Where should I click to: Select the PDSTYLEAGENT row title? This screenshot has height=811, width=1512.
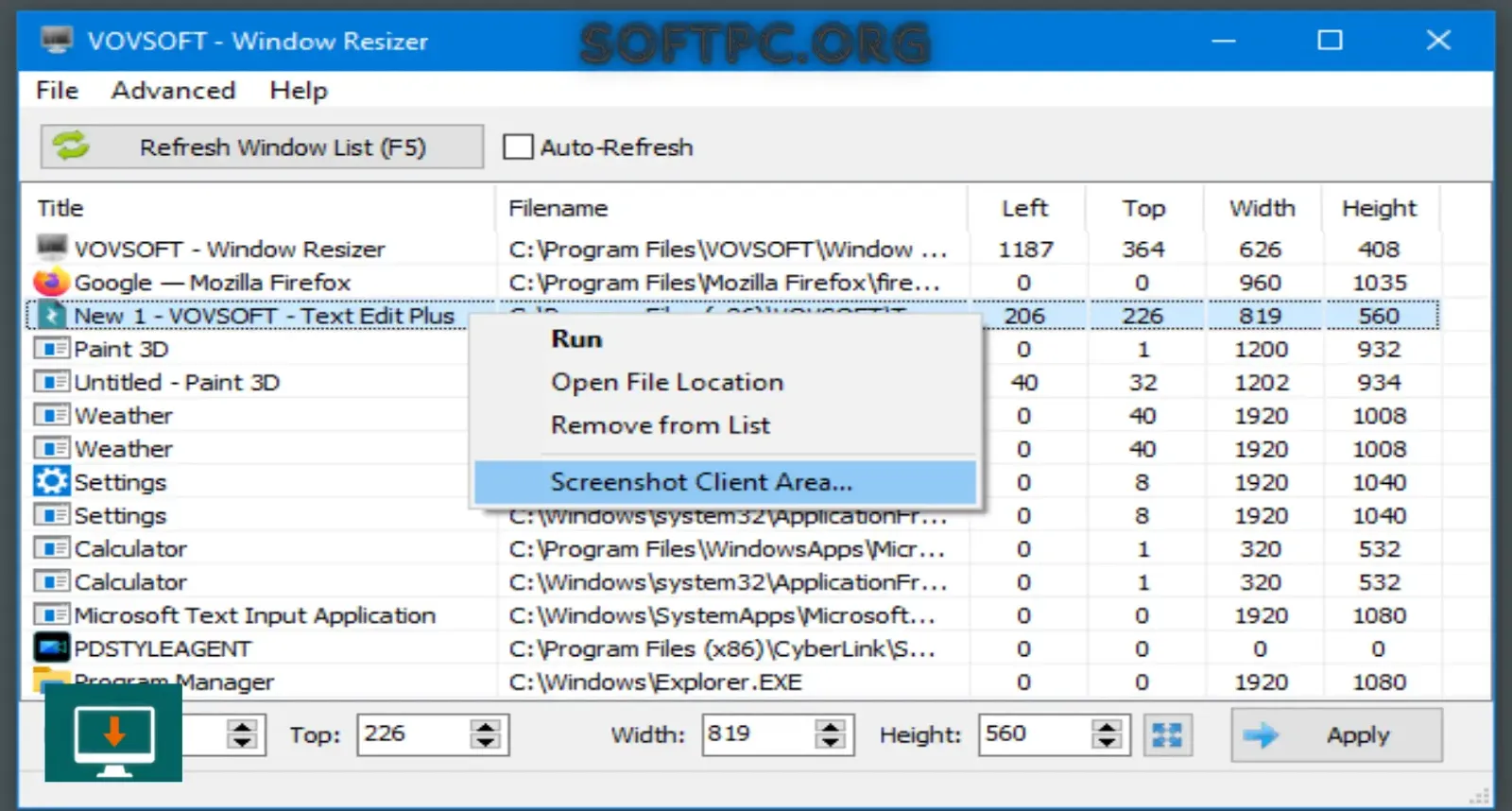pos(163,648)
